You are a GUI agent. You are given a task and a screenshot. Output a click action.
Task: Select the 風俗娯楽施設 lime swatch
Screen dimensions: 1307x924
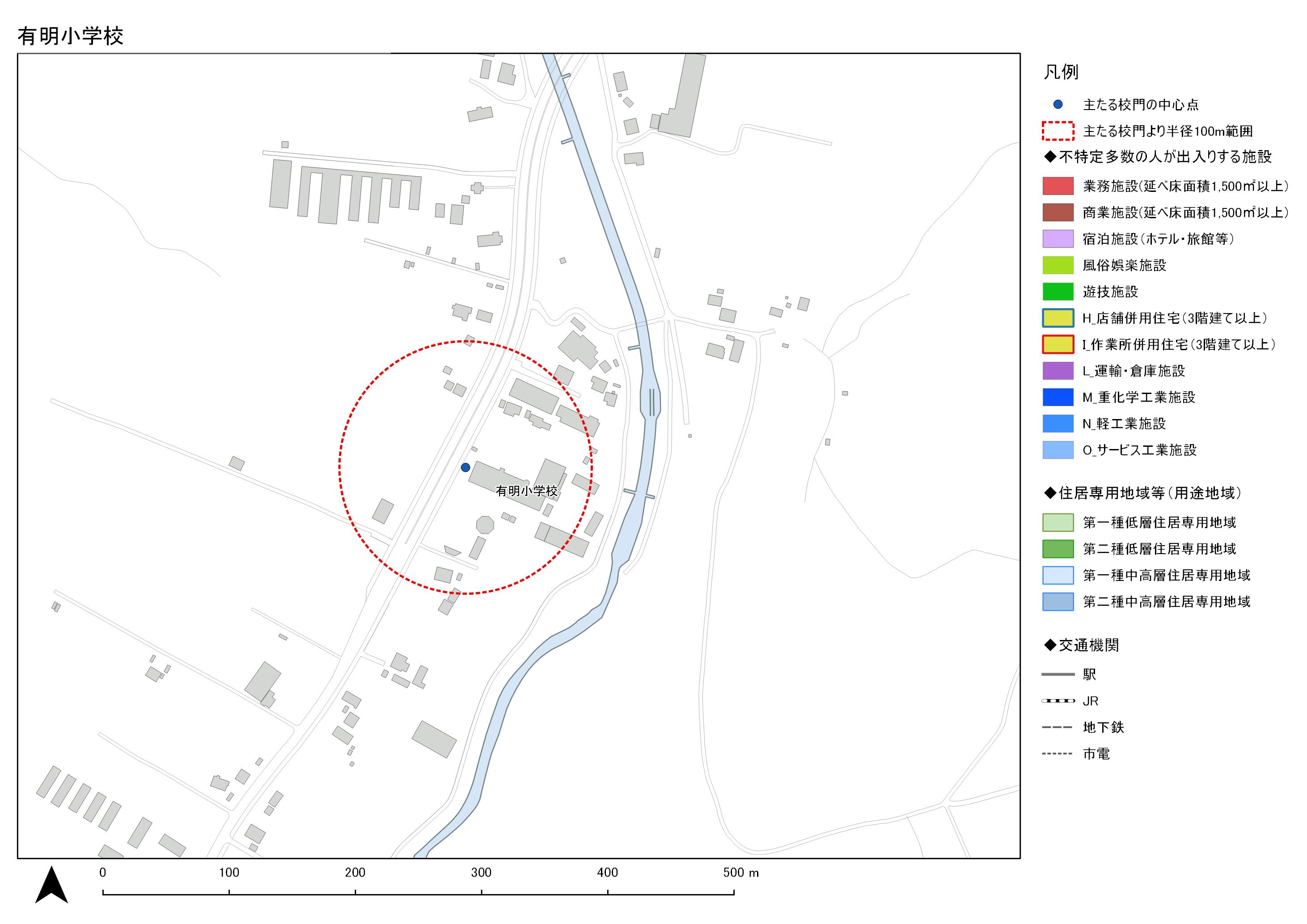[x=1058, y=265]
